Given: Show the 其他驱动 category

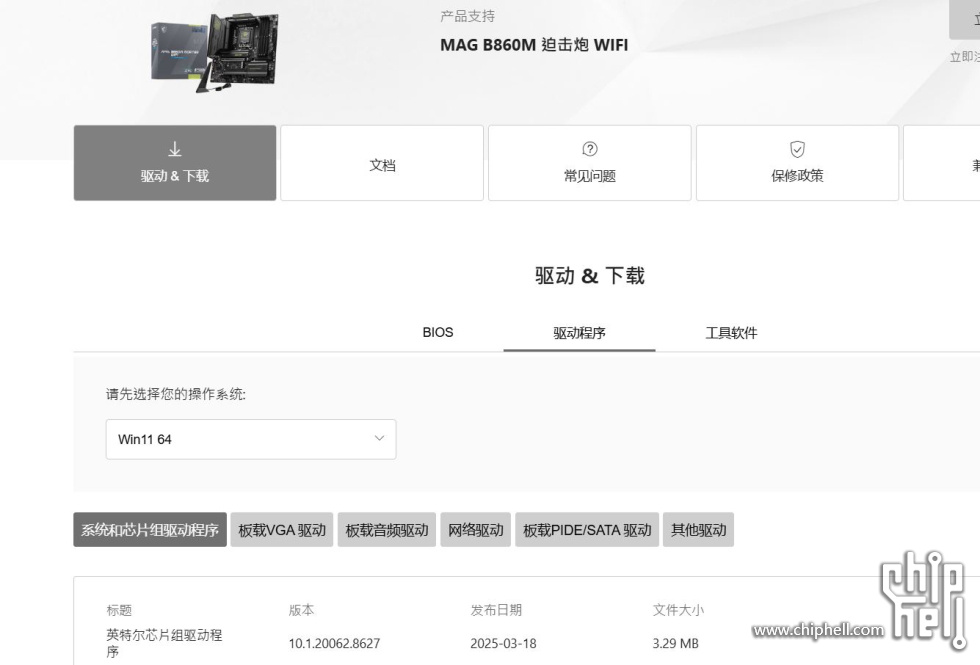Looking at the screenshot, I should (698, 530).
